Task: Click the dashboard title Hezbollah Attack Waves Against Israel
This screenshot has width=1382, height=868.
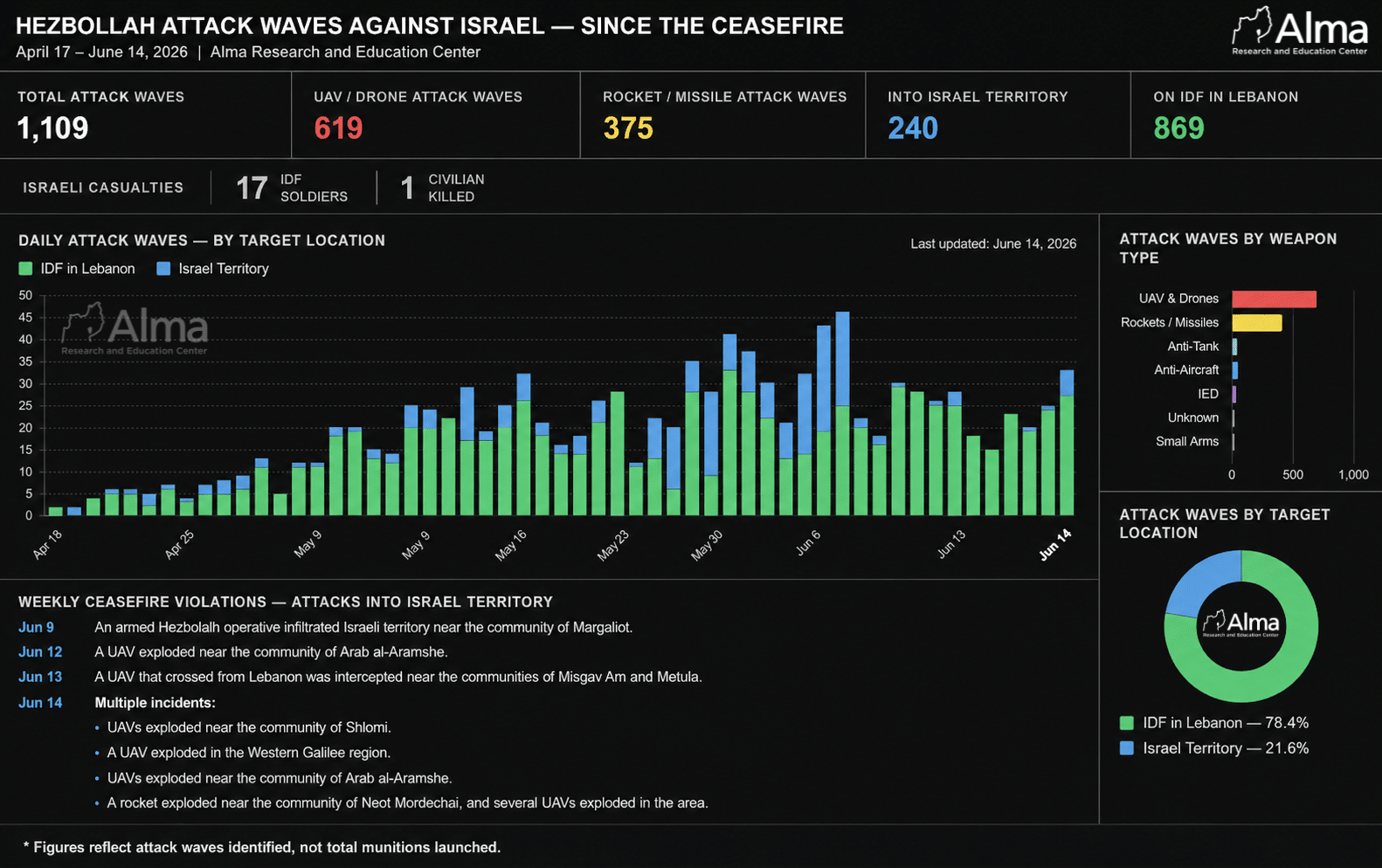Action: point(430,25)
